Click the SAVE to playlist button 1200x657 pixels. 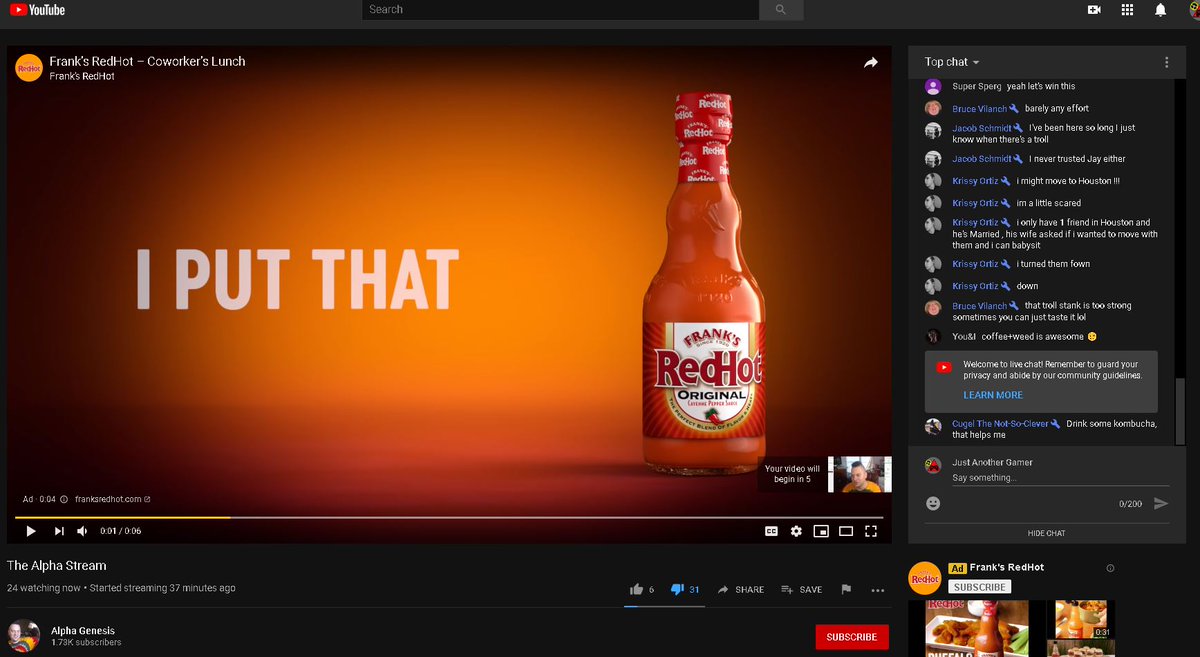(x=802, y=589)
